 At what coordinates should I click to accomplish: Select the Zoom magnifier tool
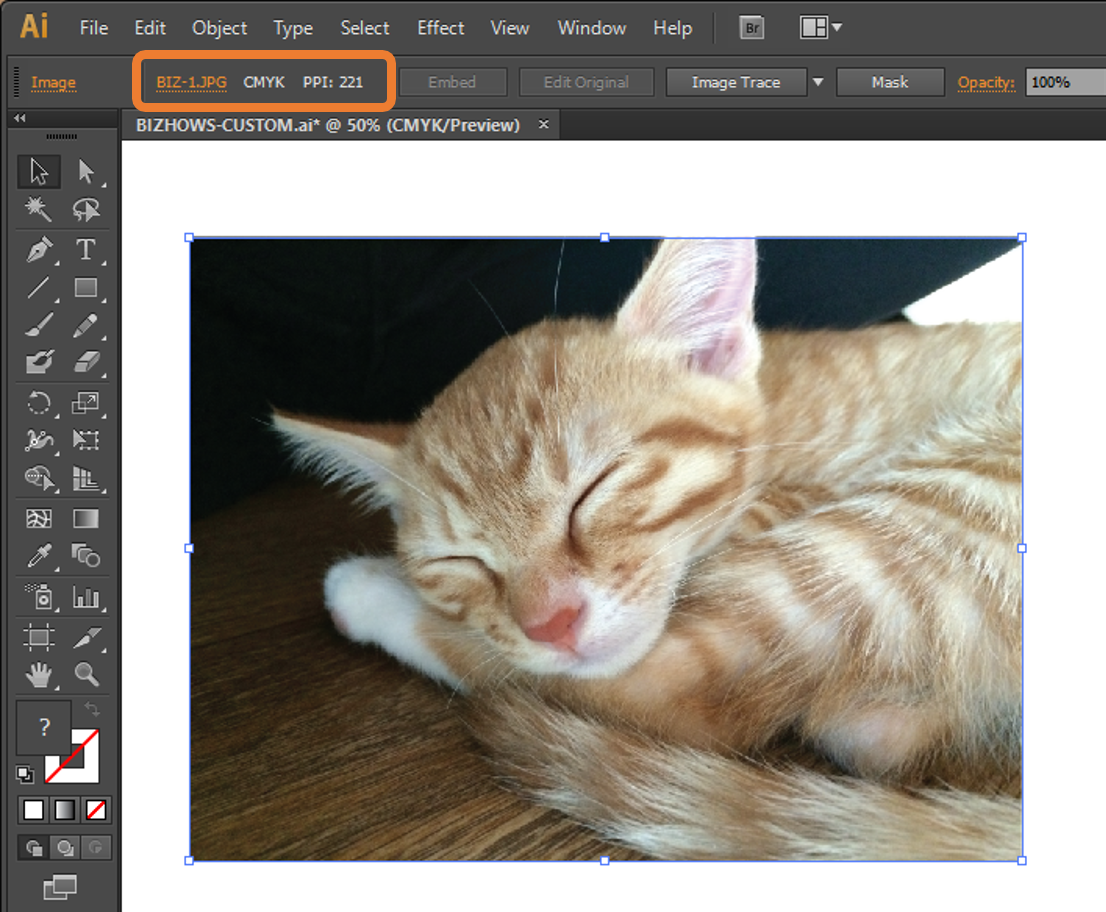click(x=86, y=675)
